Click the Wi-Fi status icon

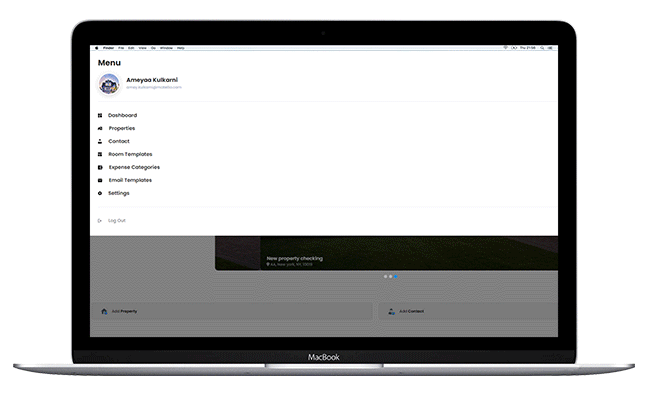point(506,48)
